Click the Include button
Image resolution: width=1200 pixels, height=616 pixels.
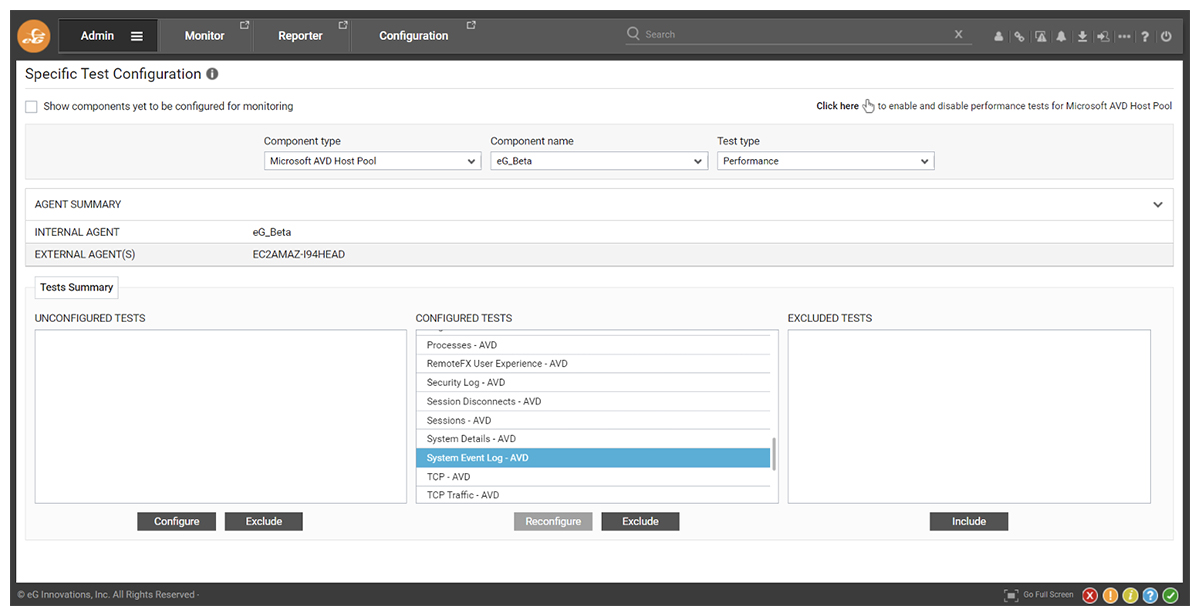[x=969, y=521]
